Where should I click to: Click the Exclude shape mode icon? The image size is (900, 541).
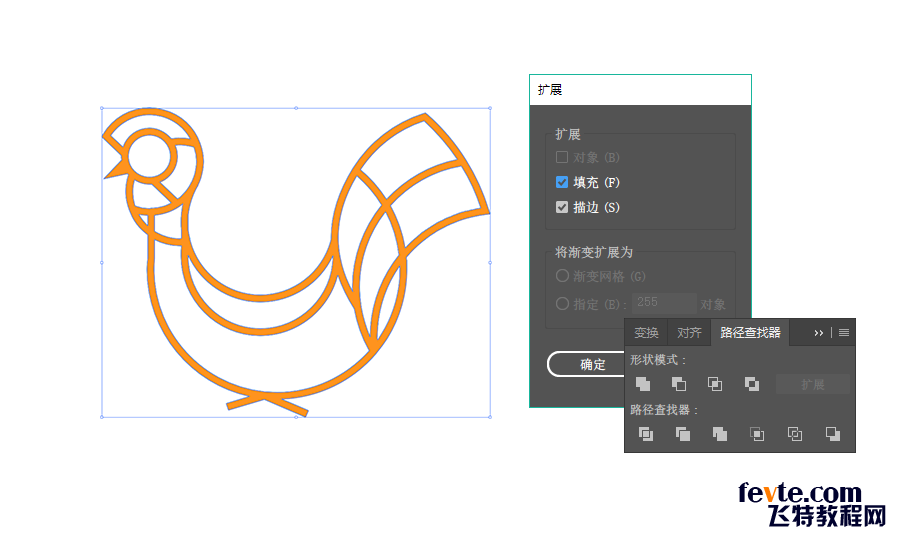(751, 384)
